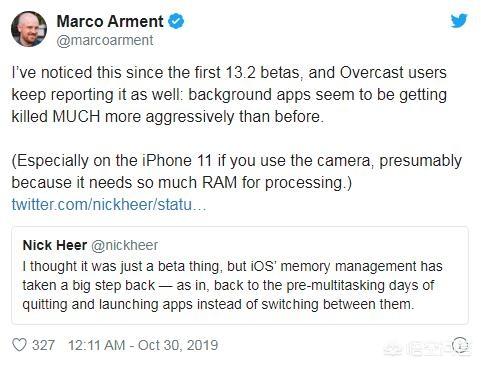Viewport: 481px width, 365px height.
Task: Click the paragraph about iPhone 11 camera
Action: coord(237,172)
